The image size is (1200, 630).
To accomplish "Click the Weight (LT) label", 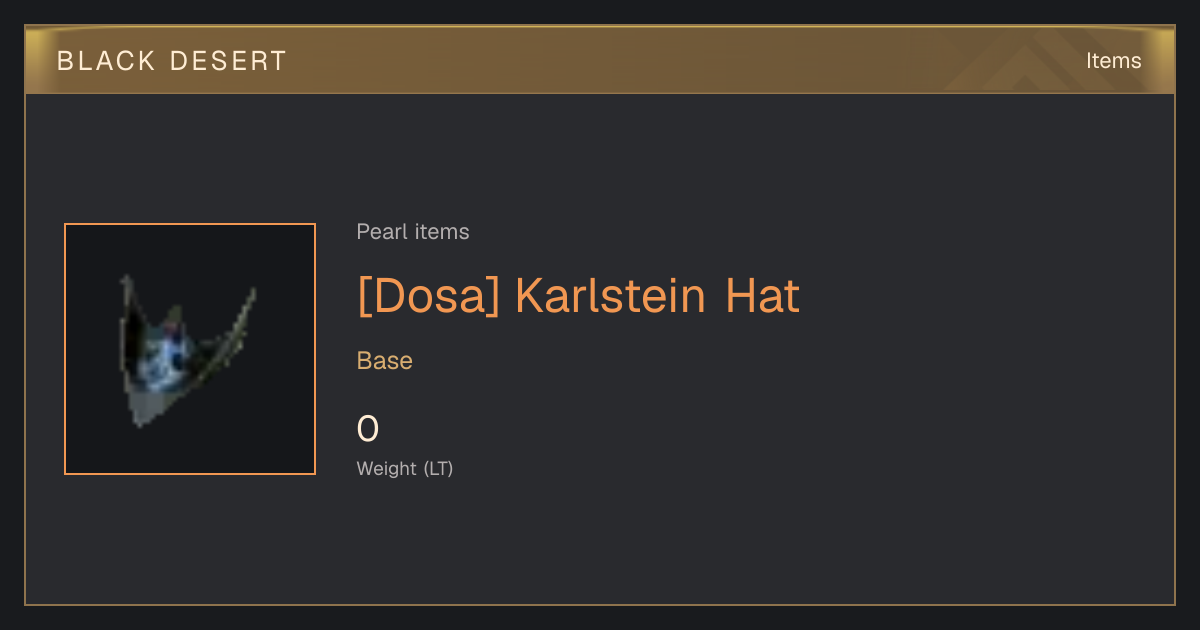I will [405, 468].
